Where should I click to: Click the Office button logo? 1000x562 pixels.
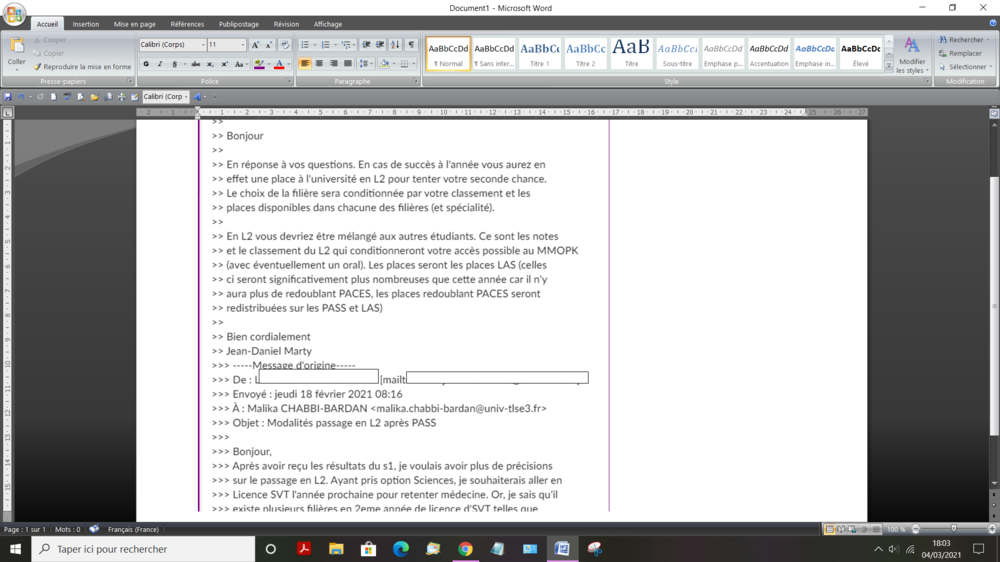[x=14, y=15]
